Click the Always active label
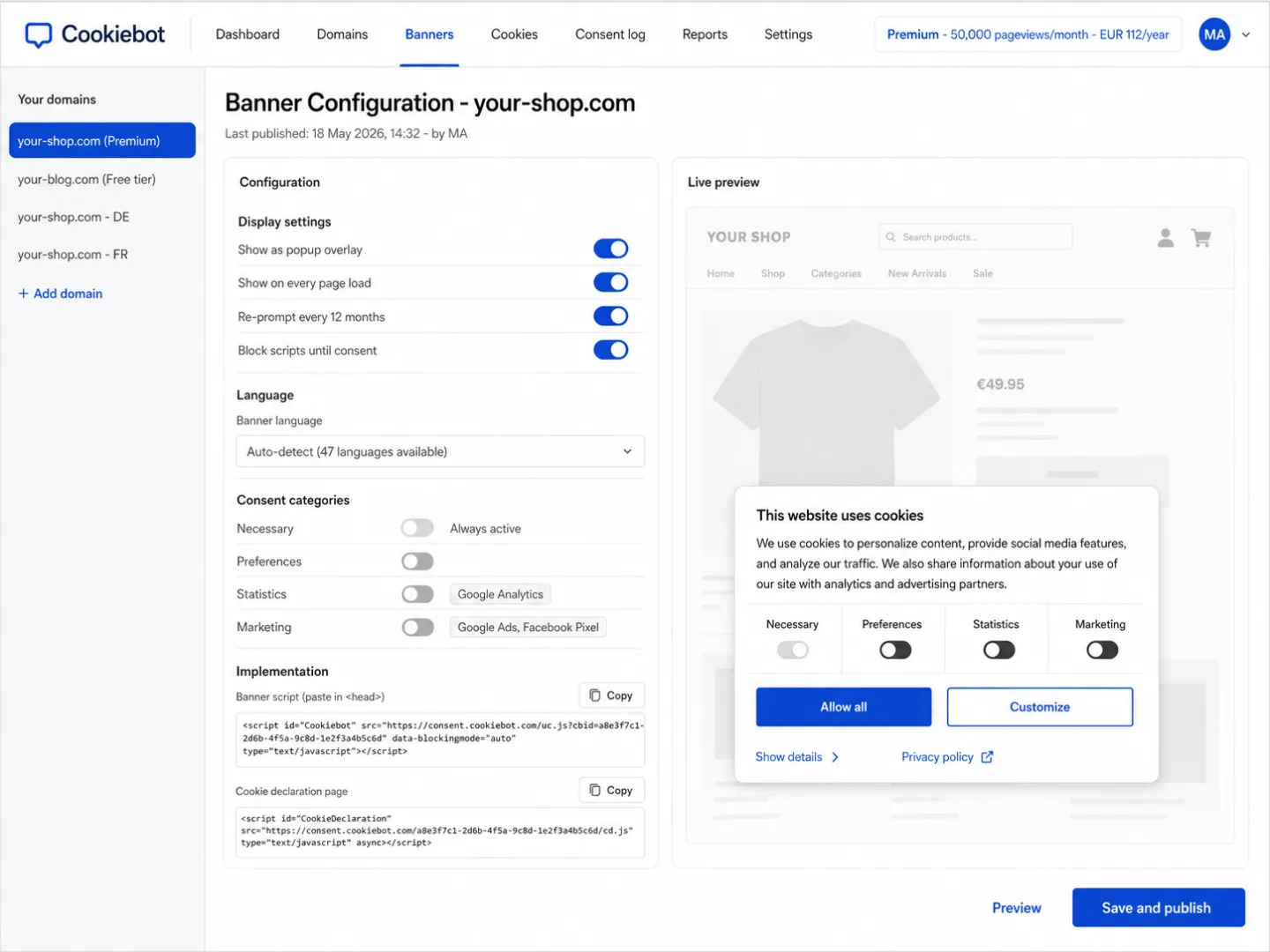Image resolution: width=1270 pixels, height=952 pixels. click(x=485, y=529)
